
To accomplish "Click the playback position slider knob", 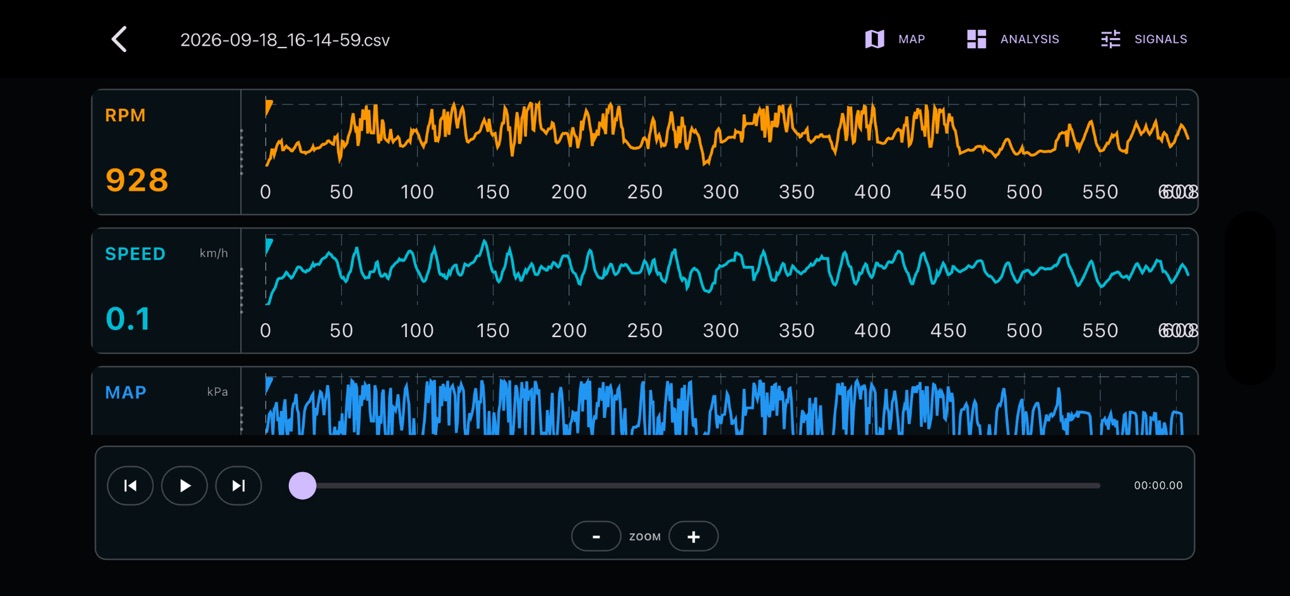I will point(302,486).
